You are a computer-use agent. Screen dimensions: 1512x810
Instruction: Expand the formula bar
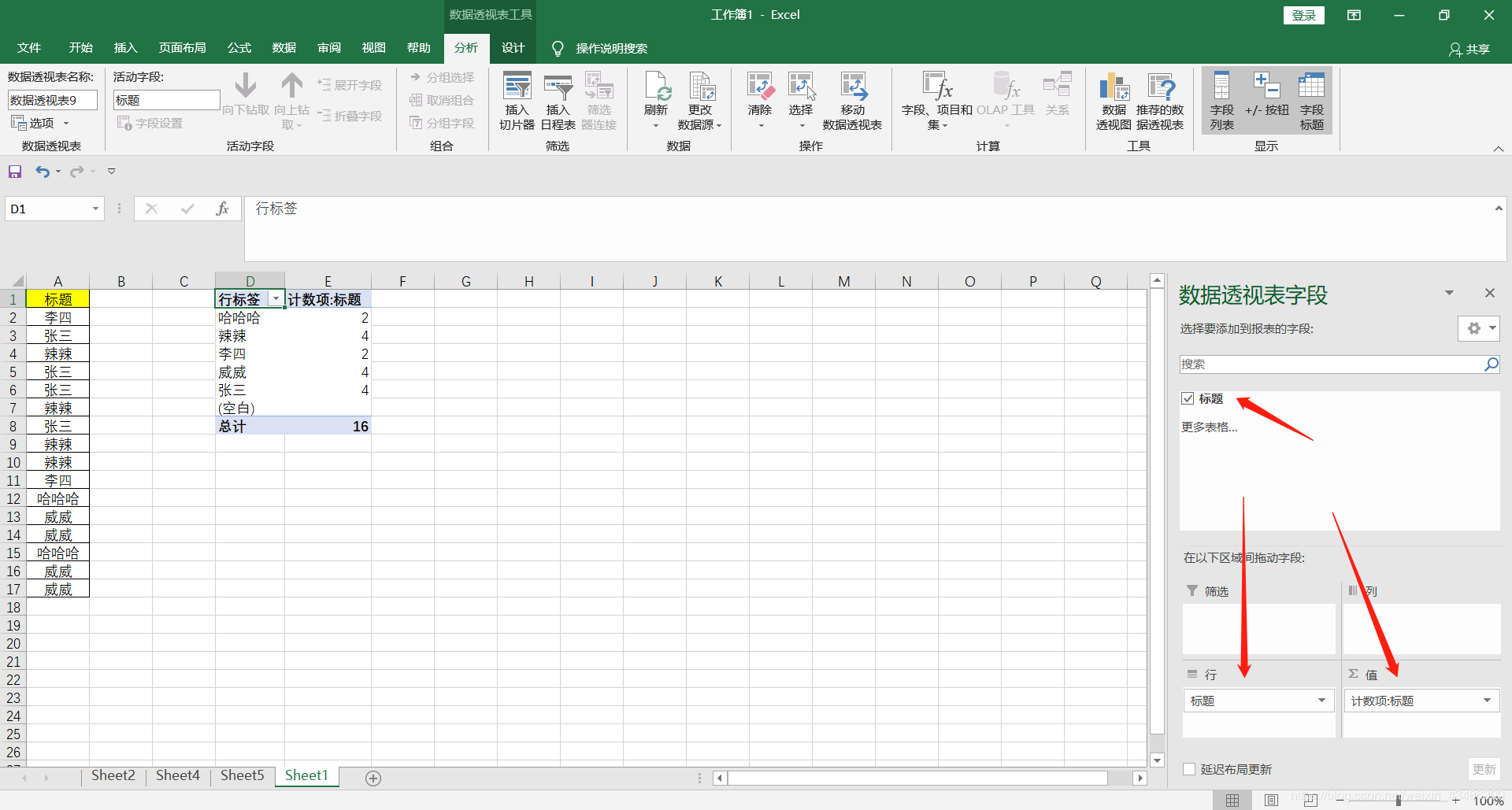1498,209
